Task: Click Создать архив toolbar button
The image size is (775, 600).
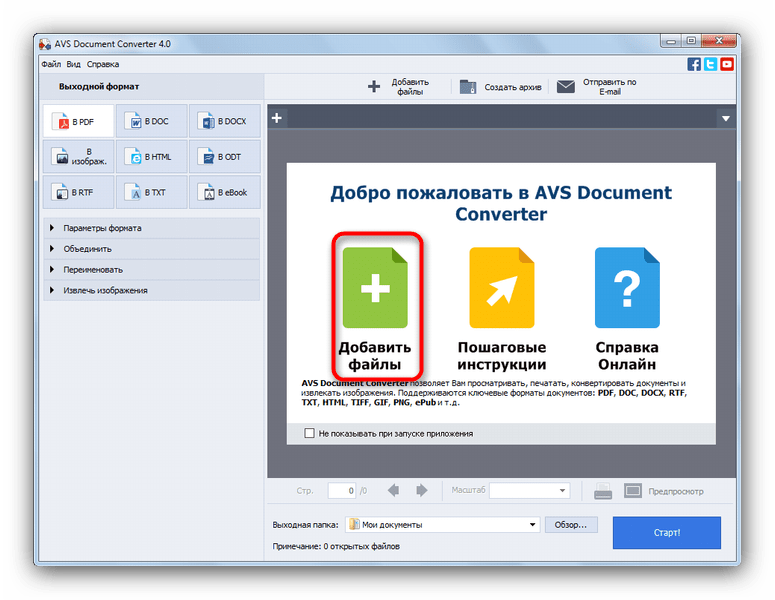Action: coord(501,87)
